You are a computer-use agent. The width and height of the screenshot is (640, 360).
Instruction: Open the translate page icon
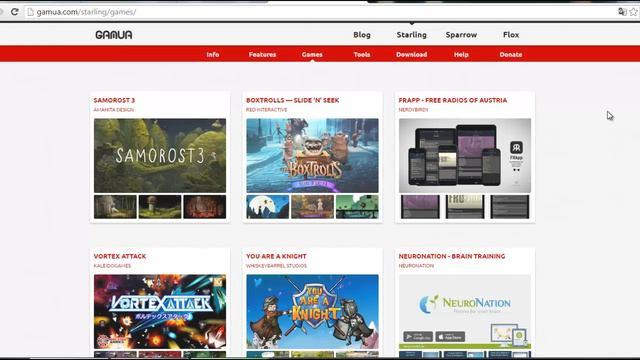[x=622, y=12]
